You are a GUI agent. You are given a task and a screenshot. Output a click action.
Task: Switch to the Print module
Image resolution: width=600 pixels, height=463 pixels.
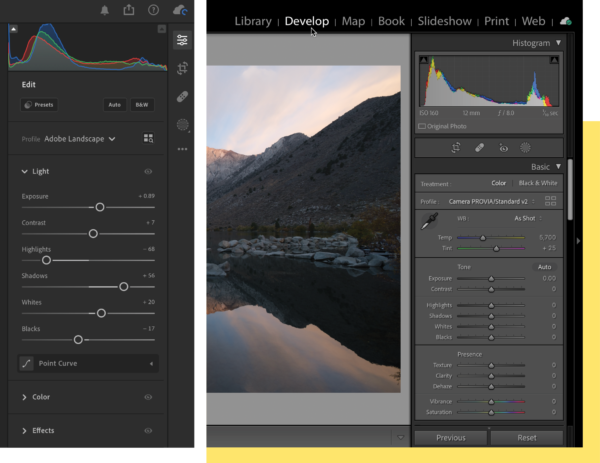[x=496, y=21]
